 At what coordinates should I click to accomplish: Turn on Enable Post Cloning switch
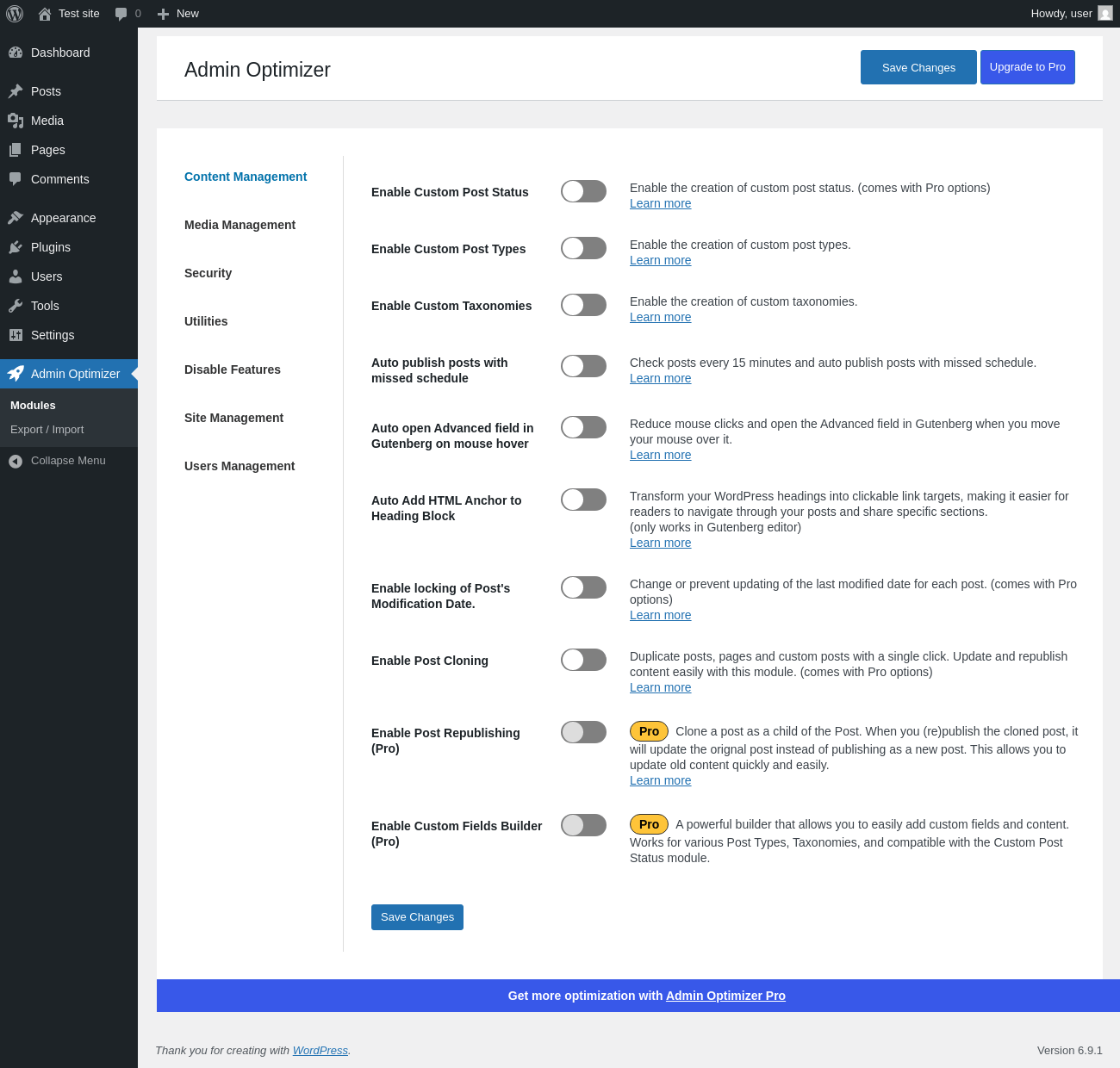(x=583, y=660)
